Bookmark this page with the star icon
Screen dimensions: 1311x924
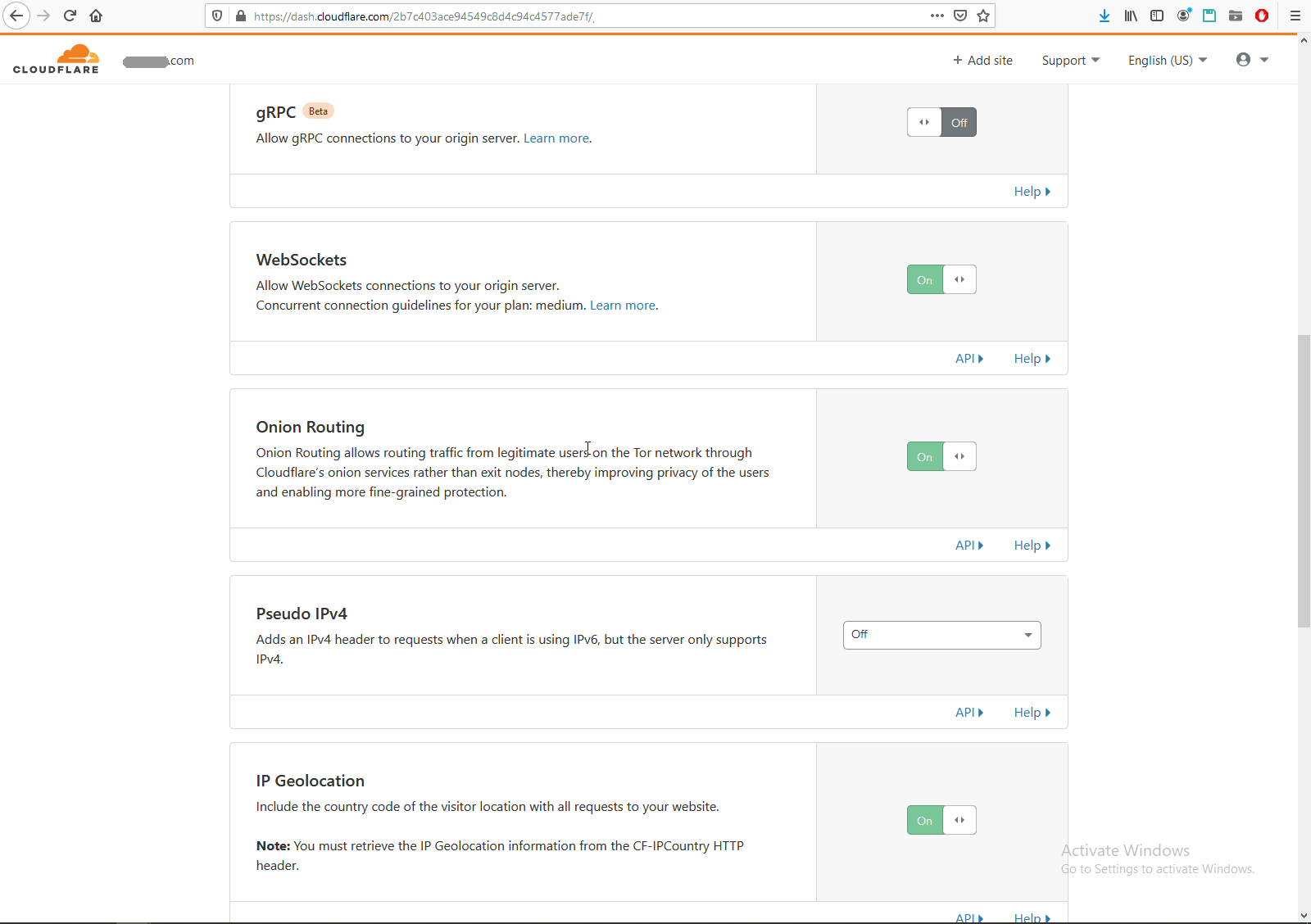point(983,16)
